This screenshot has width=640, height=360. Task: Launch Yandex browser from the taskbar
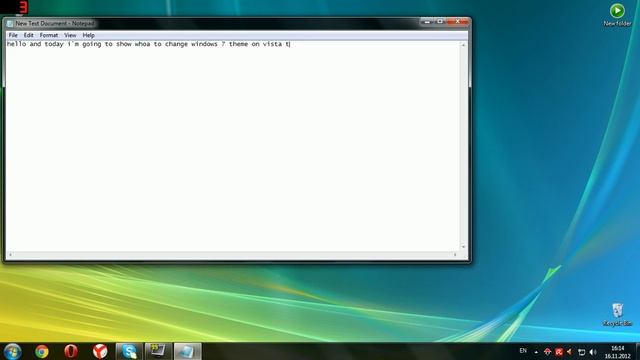pyautogui.click(x=100, y=351)
